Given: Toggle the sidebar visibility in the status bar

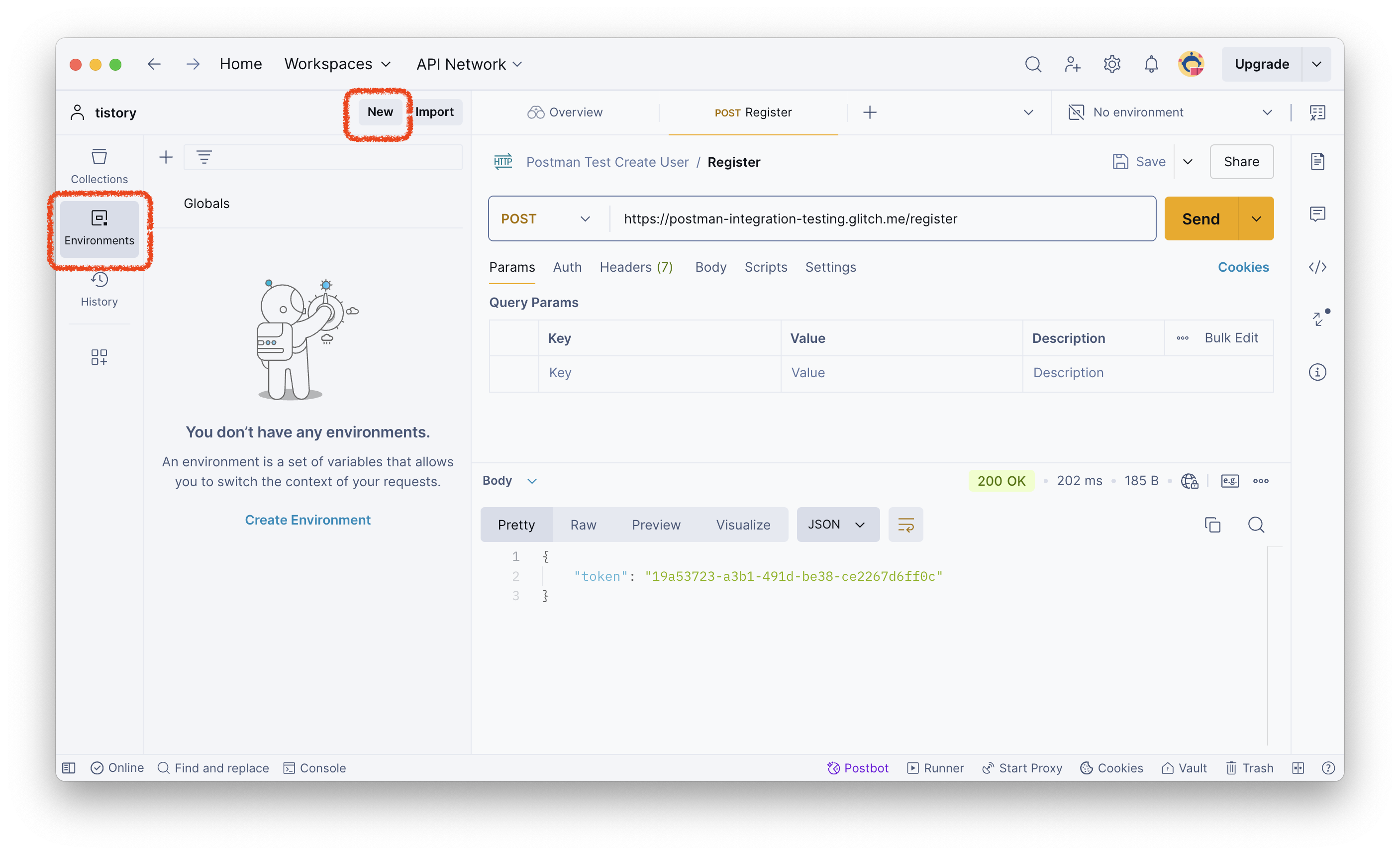Looking at the screenshot, I should [x=69, y=768].
